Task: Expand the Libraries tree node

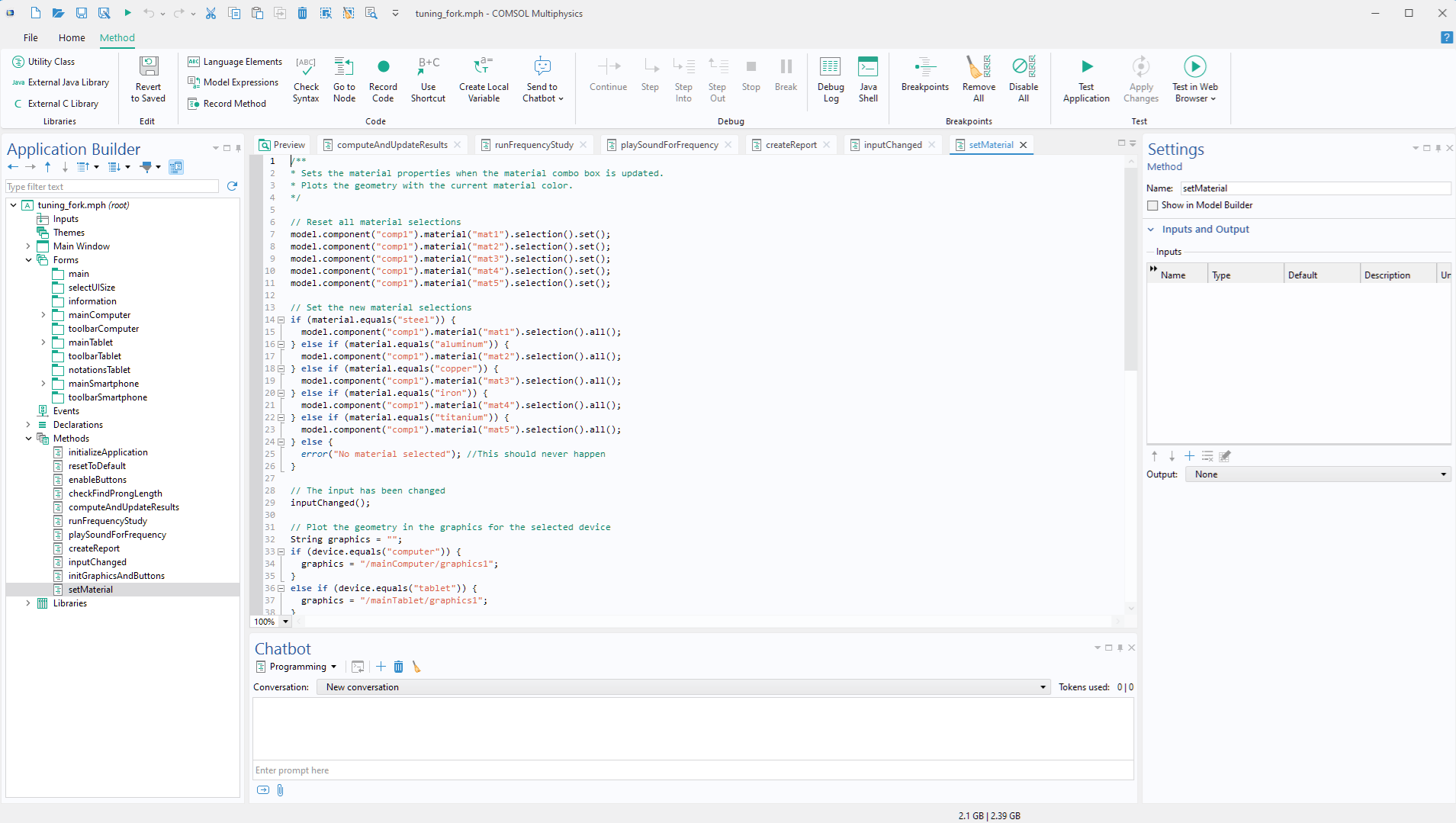Action: click(x=28, y=603)
